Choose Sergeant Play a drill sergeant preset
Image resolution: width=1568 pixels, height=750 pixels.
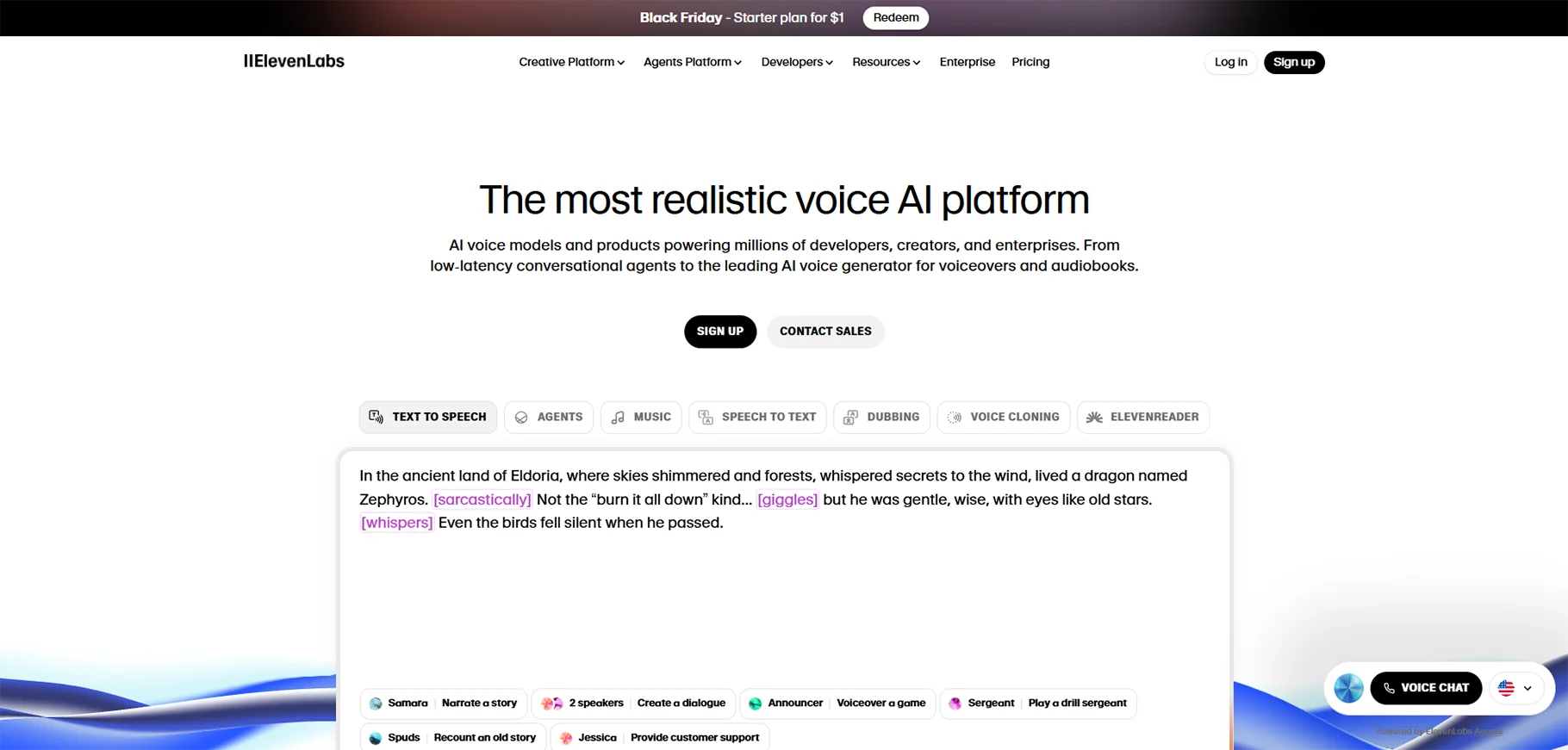(x=1038, y=704)
